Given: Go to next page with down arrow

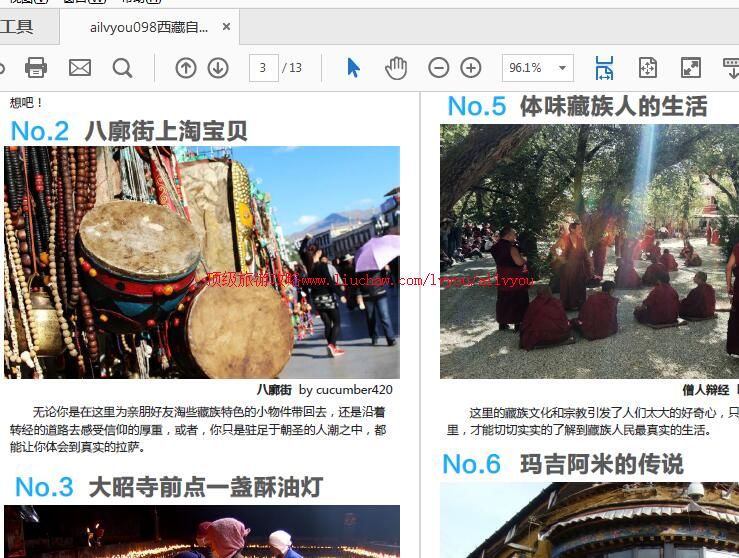Looking at the screenshot, I should point(218,68).
